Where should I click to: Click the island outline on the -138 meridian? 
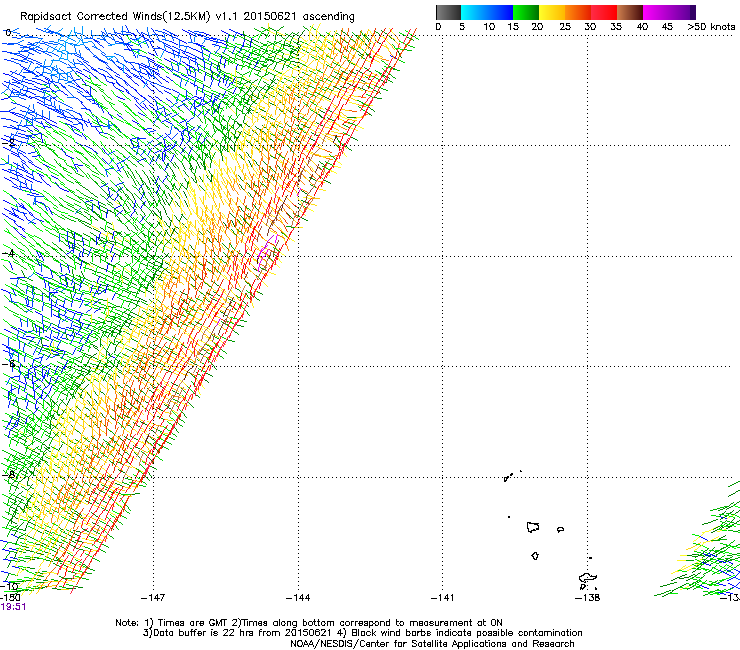588,578
